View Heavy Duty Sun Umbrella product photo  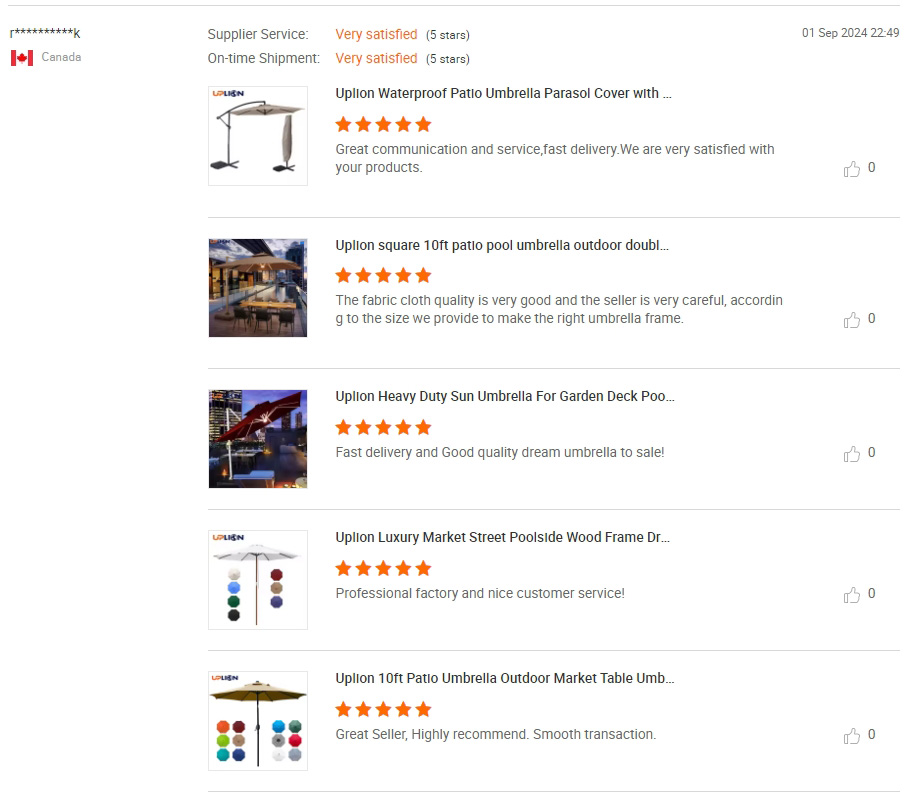click(258, 439)
